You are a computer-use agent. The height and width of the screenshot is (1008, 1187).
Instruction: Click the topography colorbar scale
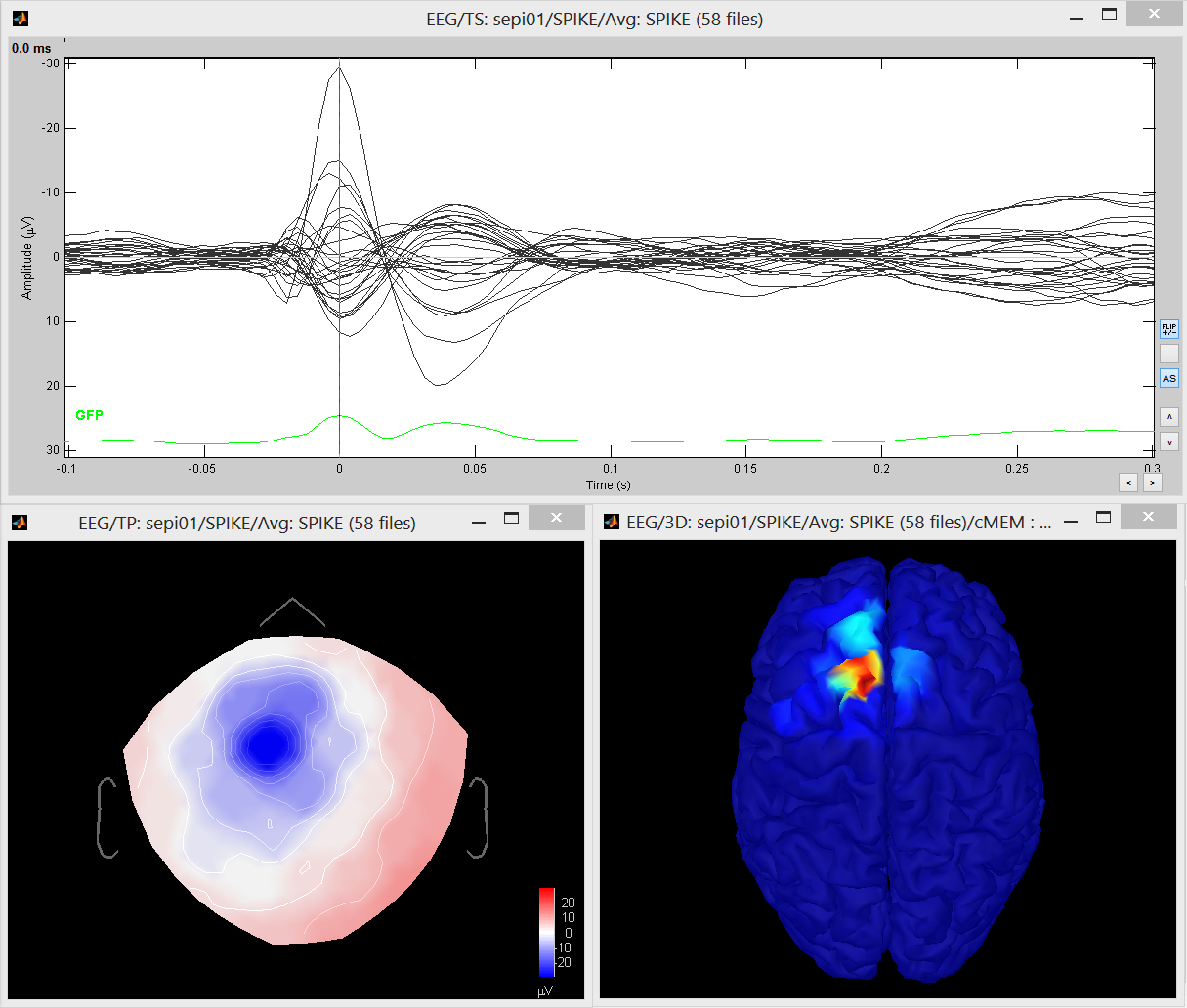(x=547, y=931)
